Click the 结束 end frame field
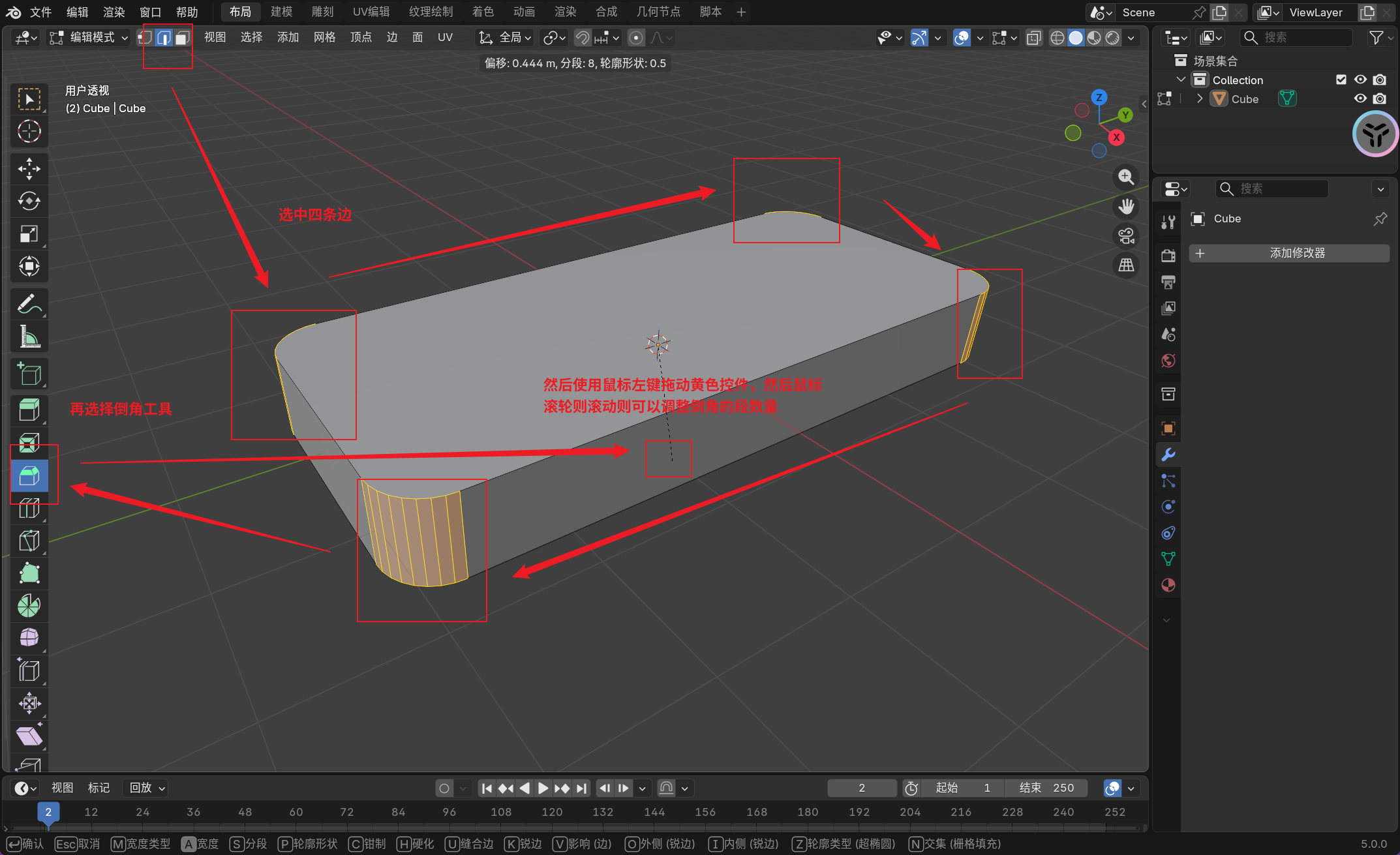The height and width of the screenshot is (855, 1400). click(1046, 788)
